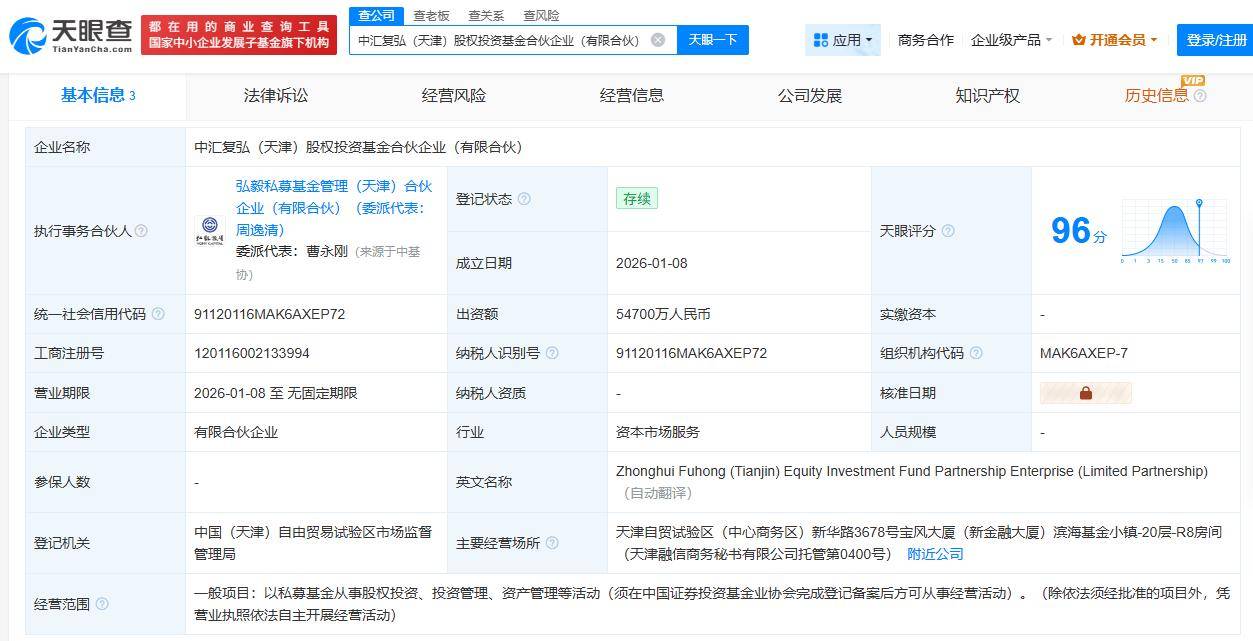Click the 登录/注册 button
The image size is (1253, 641).
pyautogui.click(x=1215, y=40)
